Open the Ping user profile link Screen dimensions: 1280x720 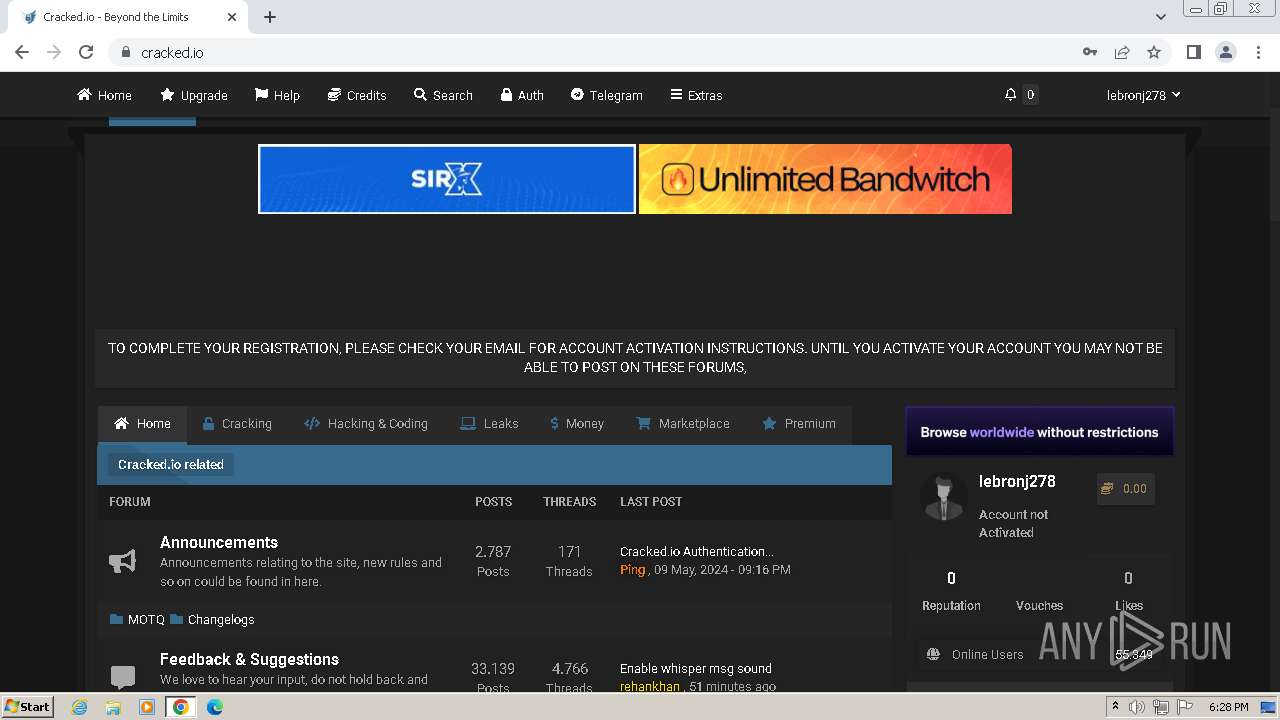(633, 569)
